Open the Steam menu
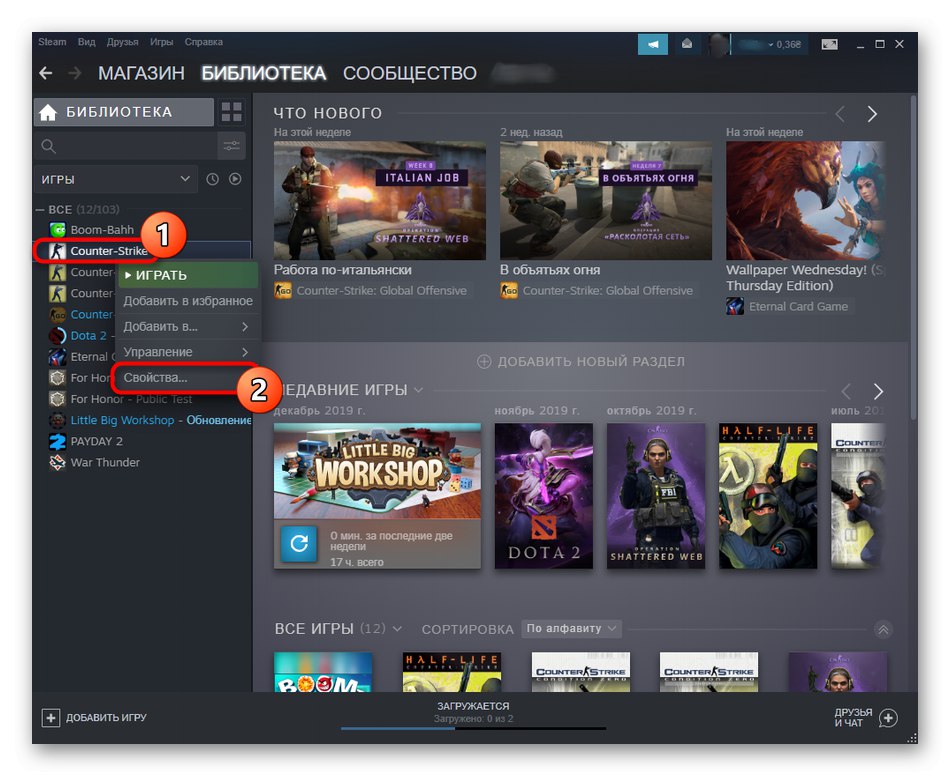The height and width of the screenshot is (776, 950). tap(52, 42)
